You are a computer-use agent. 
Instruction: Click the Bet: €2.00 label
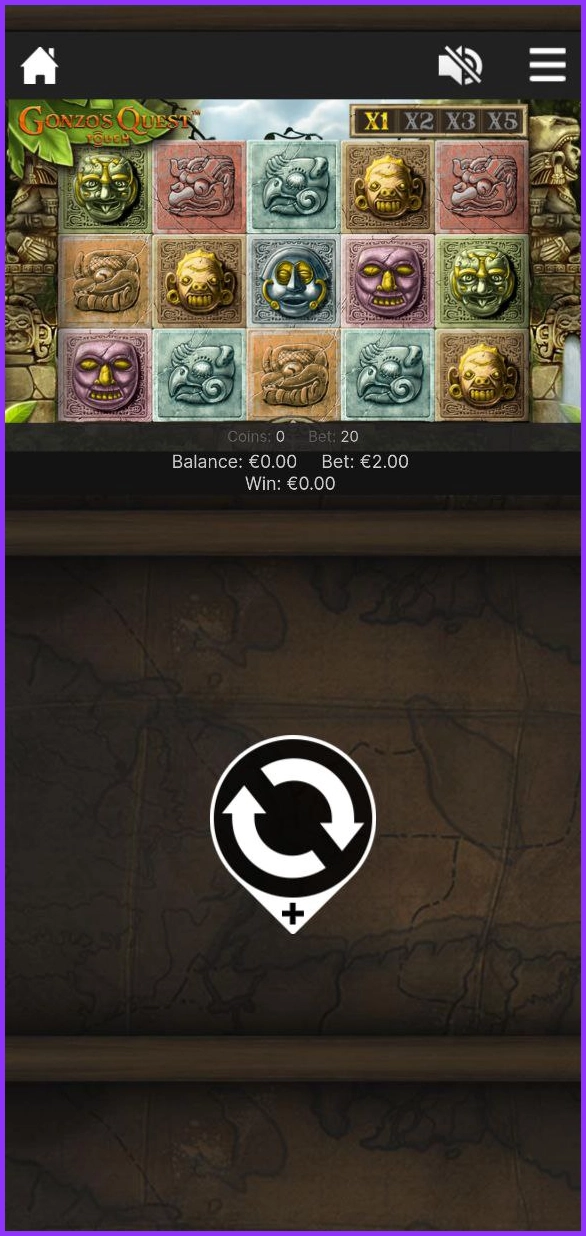click(x=365, y=462)
